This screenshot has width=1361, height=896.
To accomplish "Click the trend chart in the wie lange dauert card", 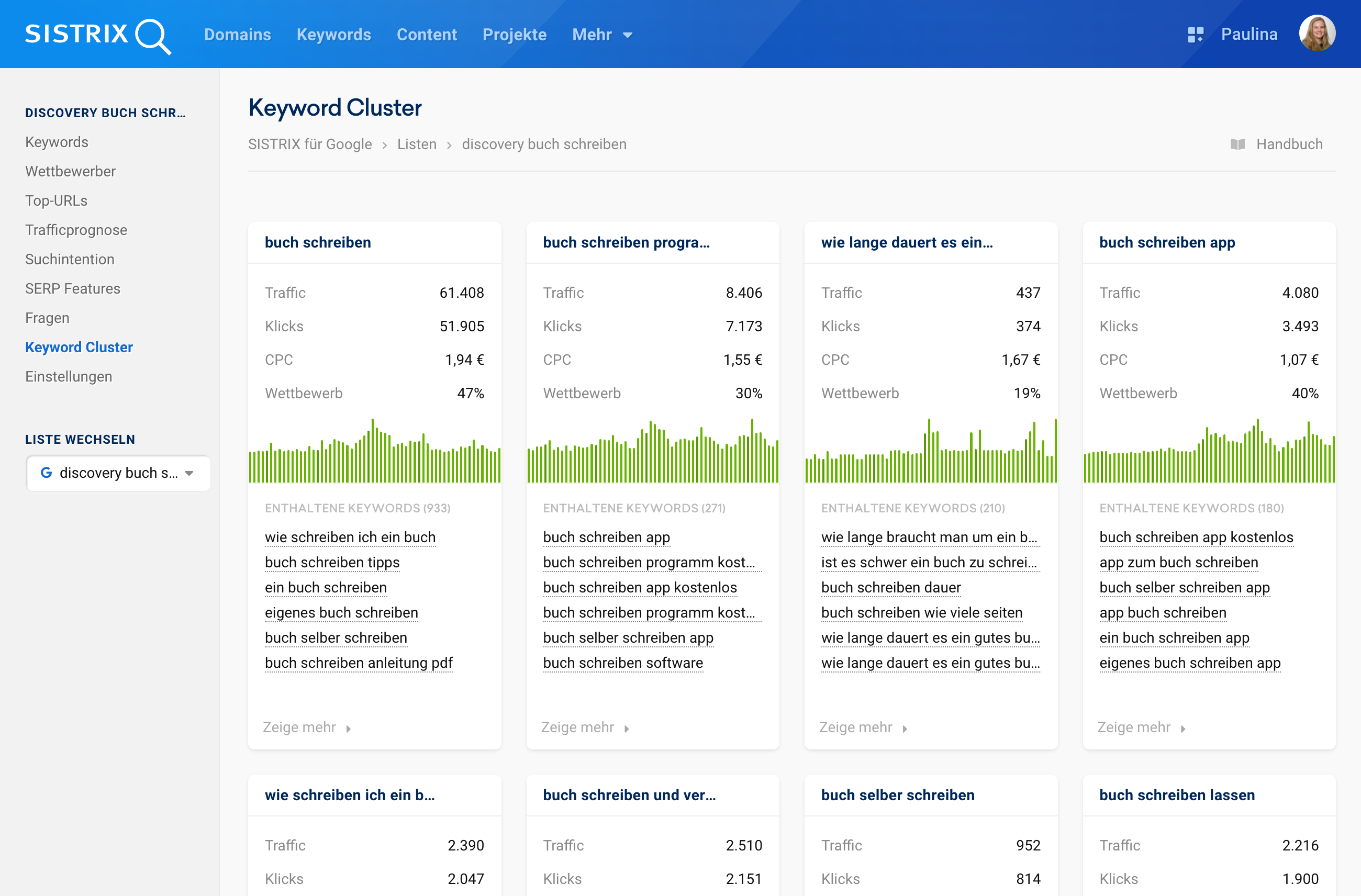I will [931, 451].
